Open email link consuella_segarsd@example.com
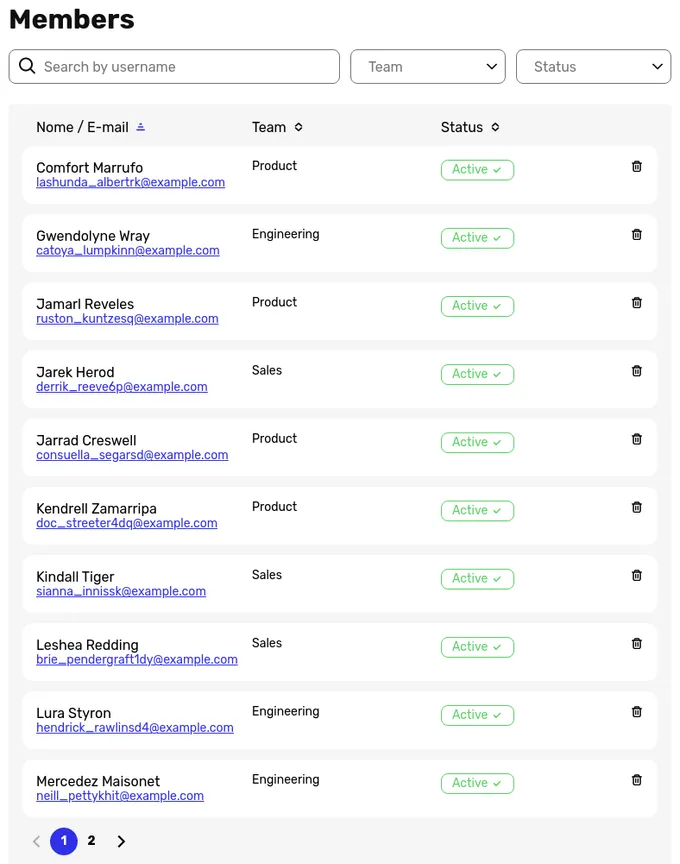The image size is (680, 864). 132,455
